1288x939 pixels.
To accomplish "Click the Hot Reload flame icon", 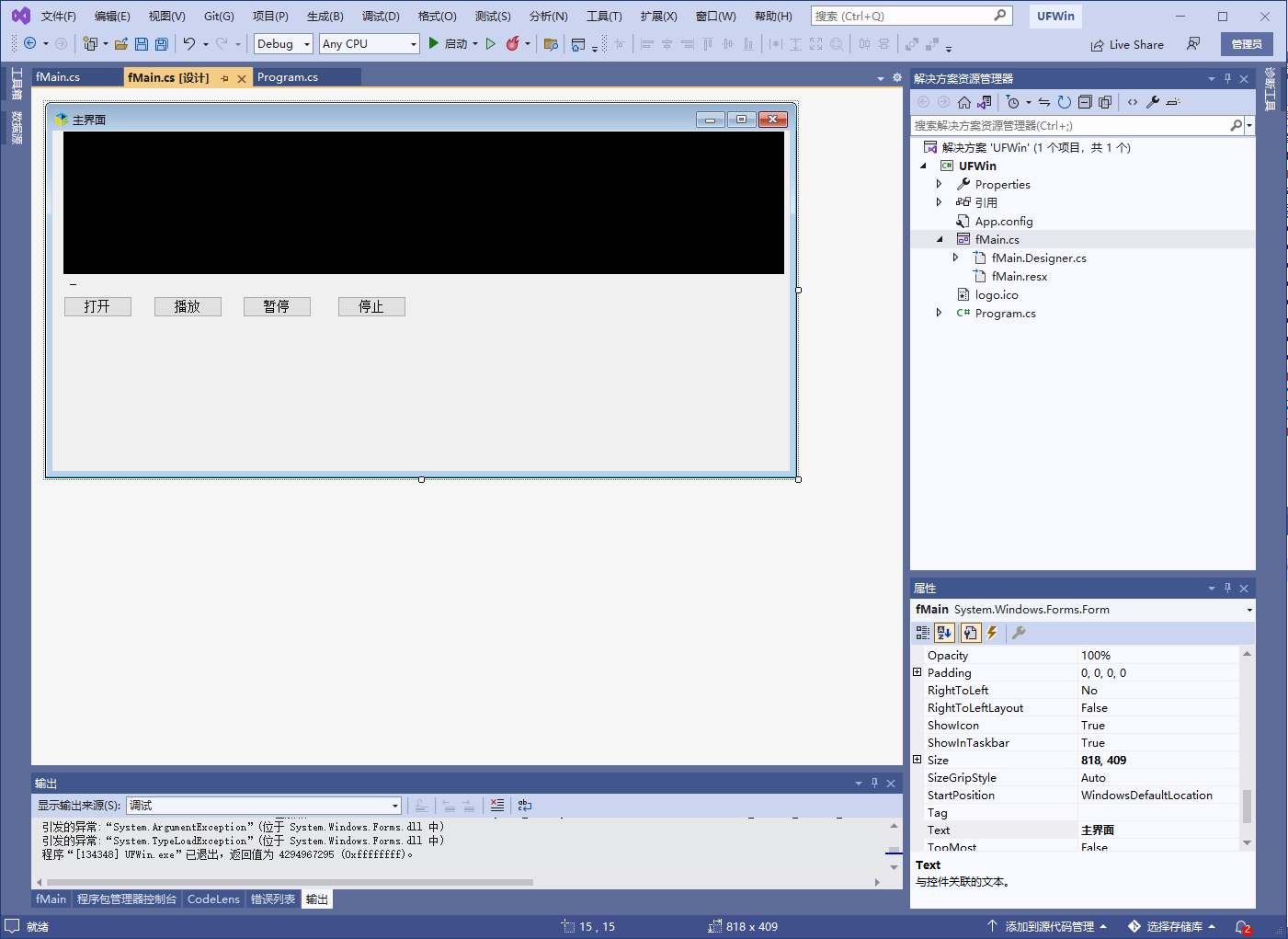I will click(513, 43).
